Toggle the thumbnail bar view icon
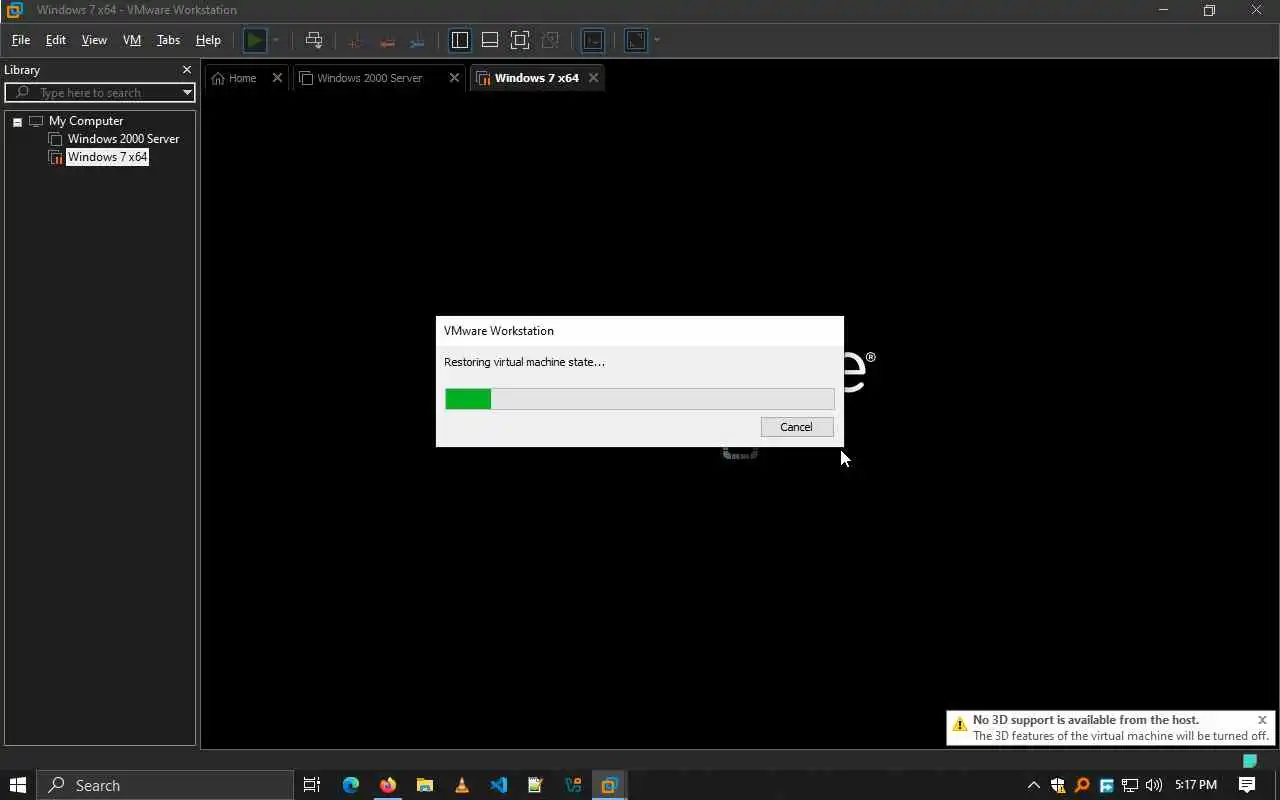 pos(490,40)
